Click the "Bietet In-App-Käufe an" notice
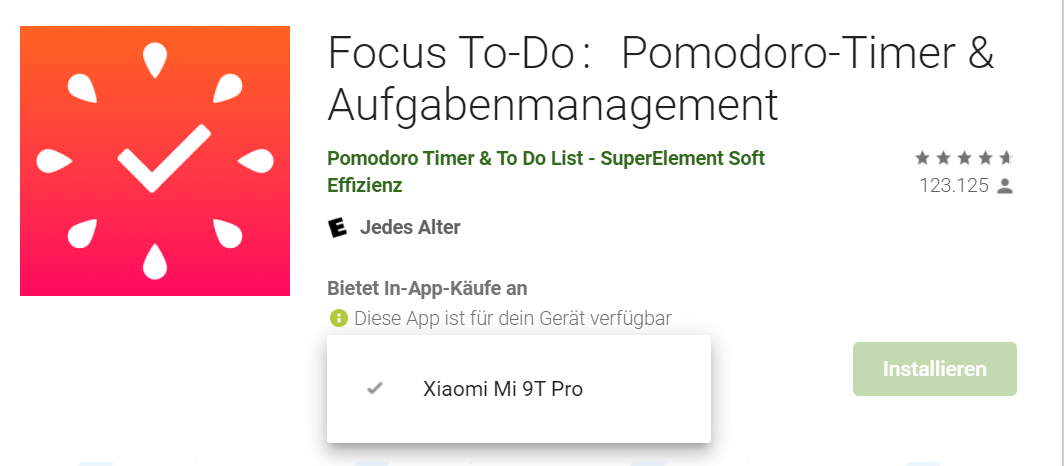This screenshot has width=1064, height=466. pos(428,288)
